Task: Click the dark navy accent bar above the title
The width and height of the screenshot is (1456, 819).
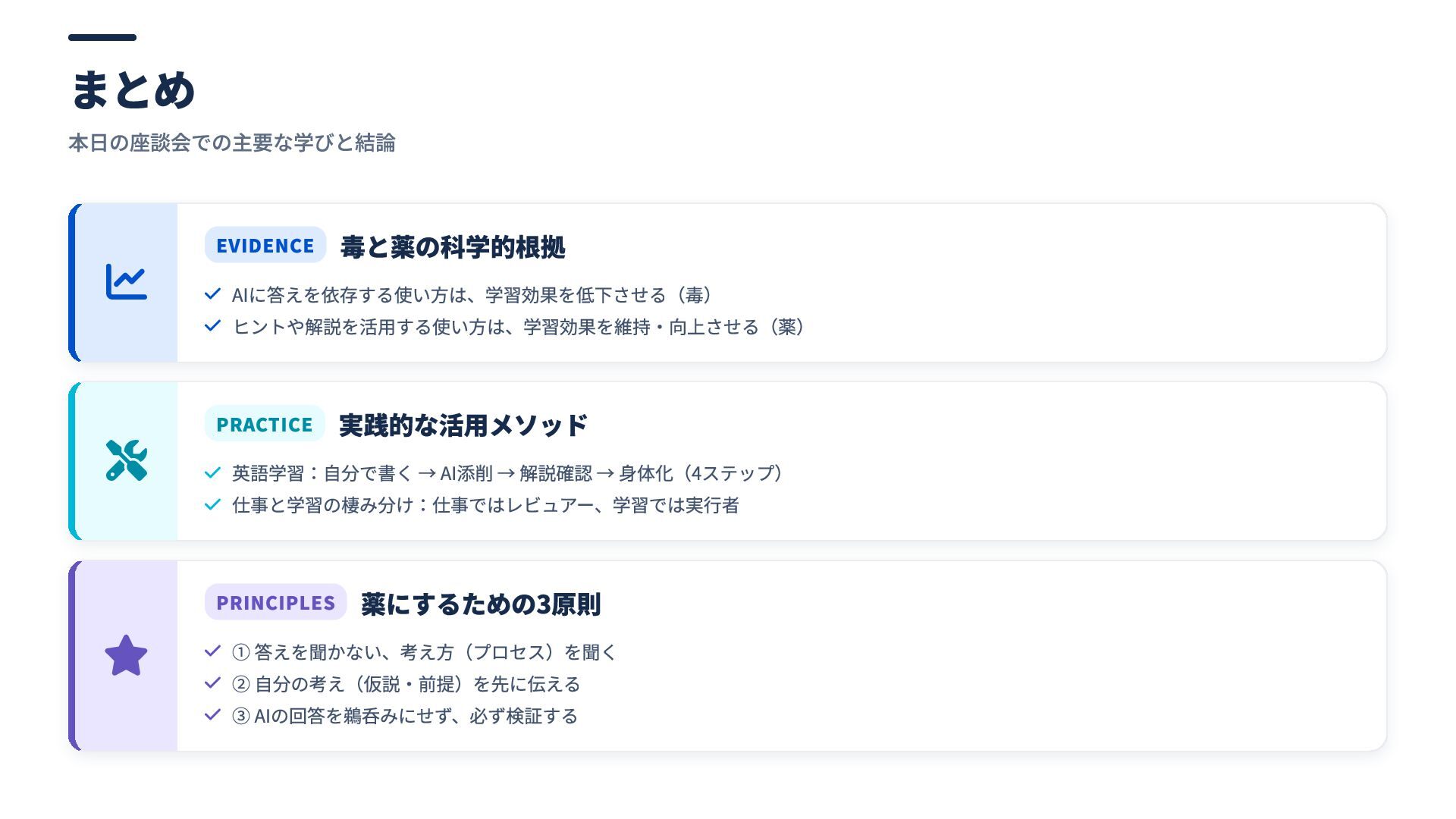Action: [x=102, y=37]
